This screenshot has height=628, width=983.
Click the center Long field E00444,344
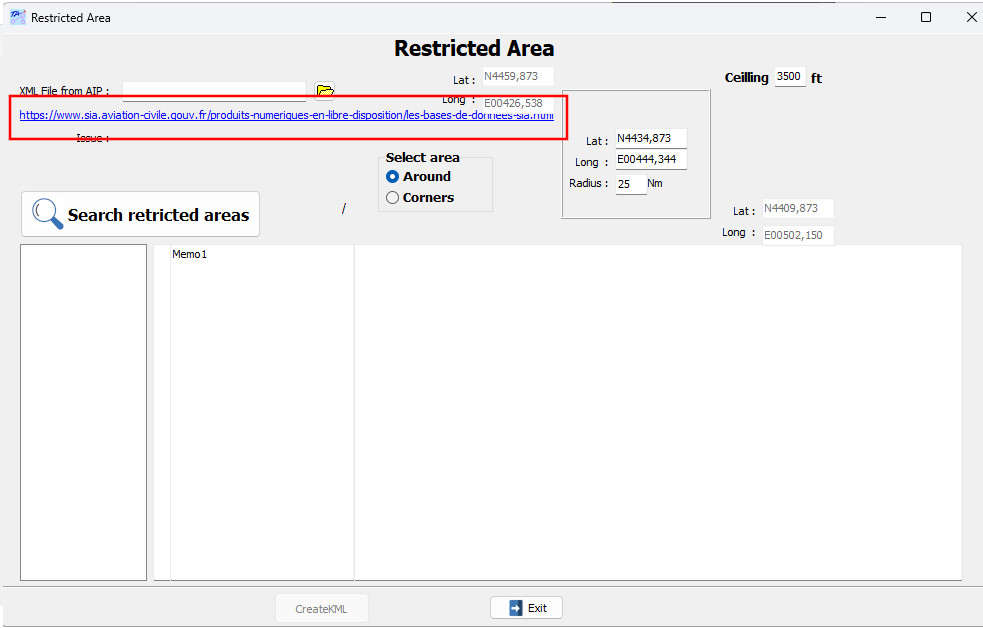click(650, 161)
